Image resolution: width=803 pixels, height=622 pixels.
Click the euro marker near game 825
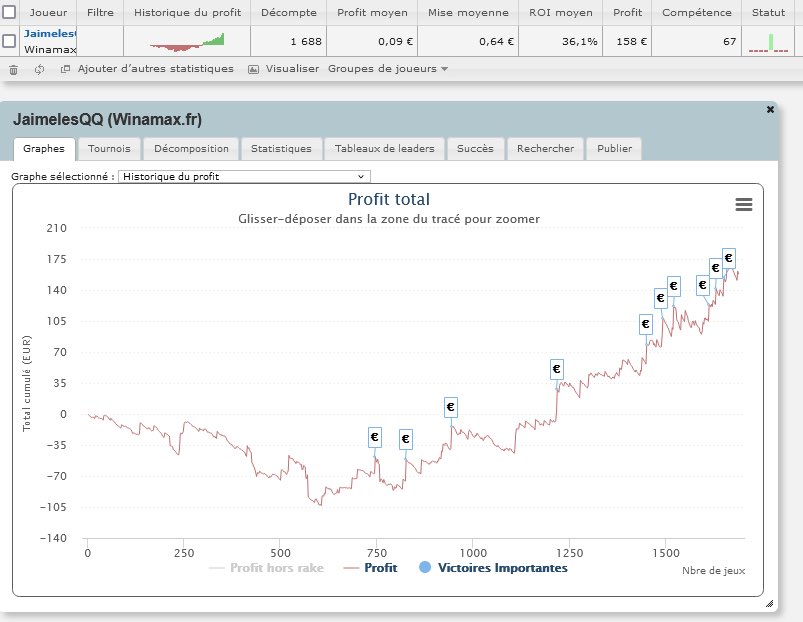(x=406, y=439)
